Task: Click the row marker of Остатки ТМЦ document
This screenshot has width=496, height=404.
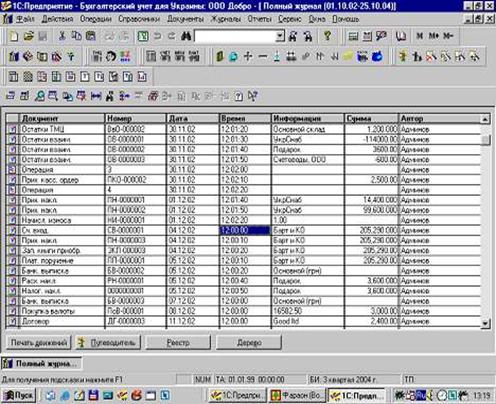Action: pyautogui.click(x=12, y=129)
